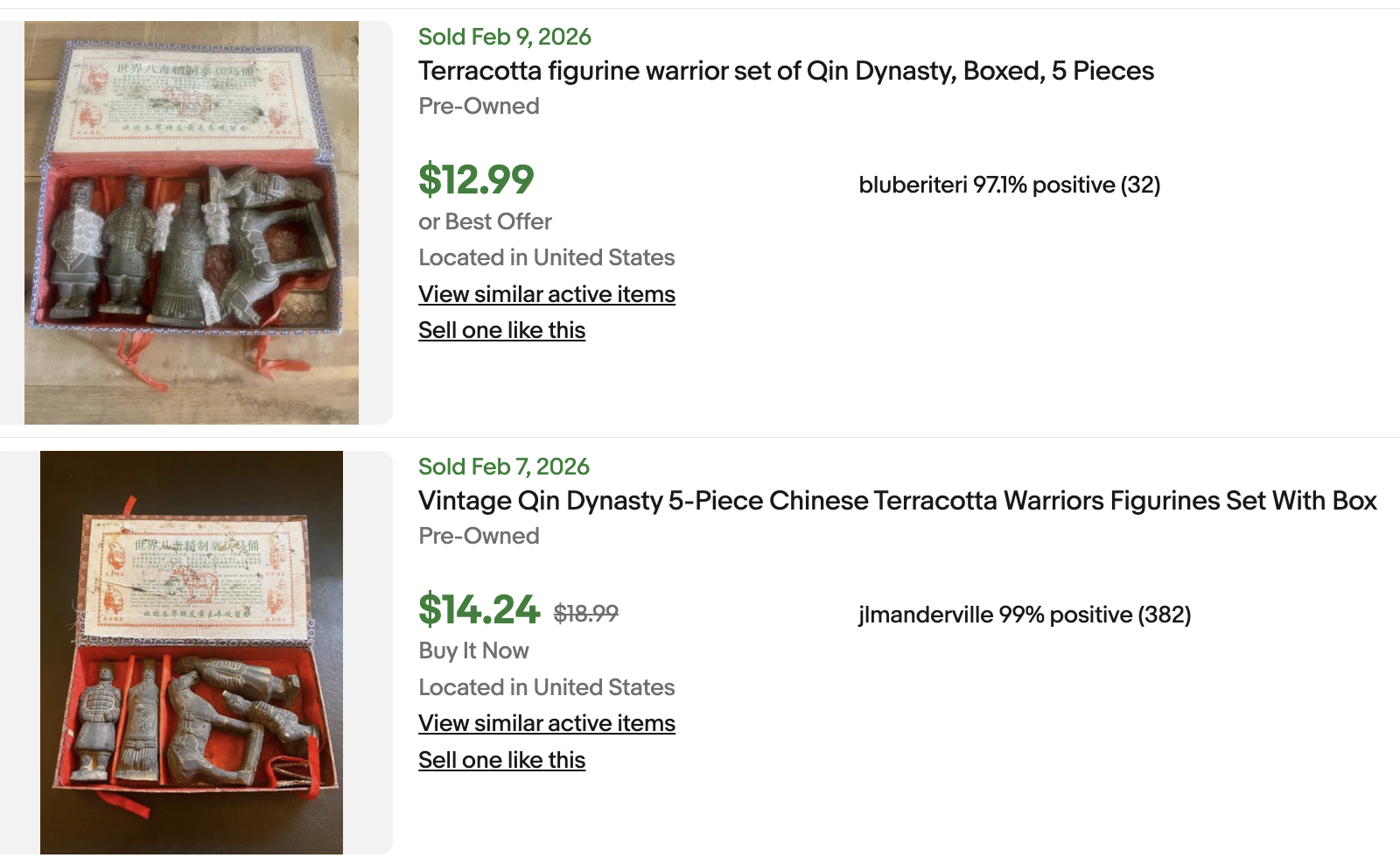
Task: Click the $14.24 sold price
Action: 479,610
